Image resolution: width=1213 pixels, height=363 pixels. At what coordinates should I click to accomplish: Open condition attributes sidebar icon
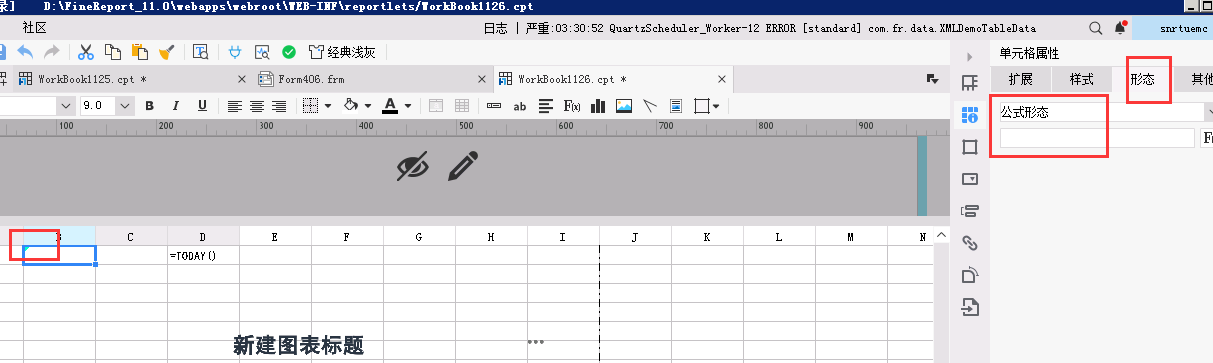tap(969, 210)
